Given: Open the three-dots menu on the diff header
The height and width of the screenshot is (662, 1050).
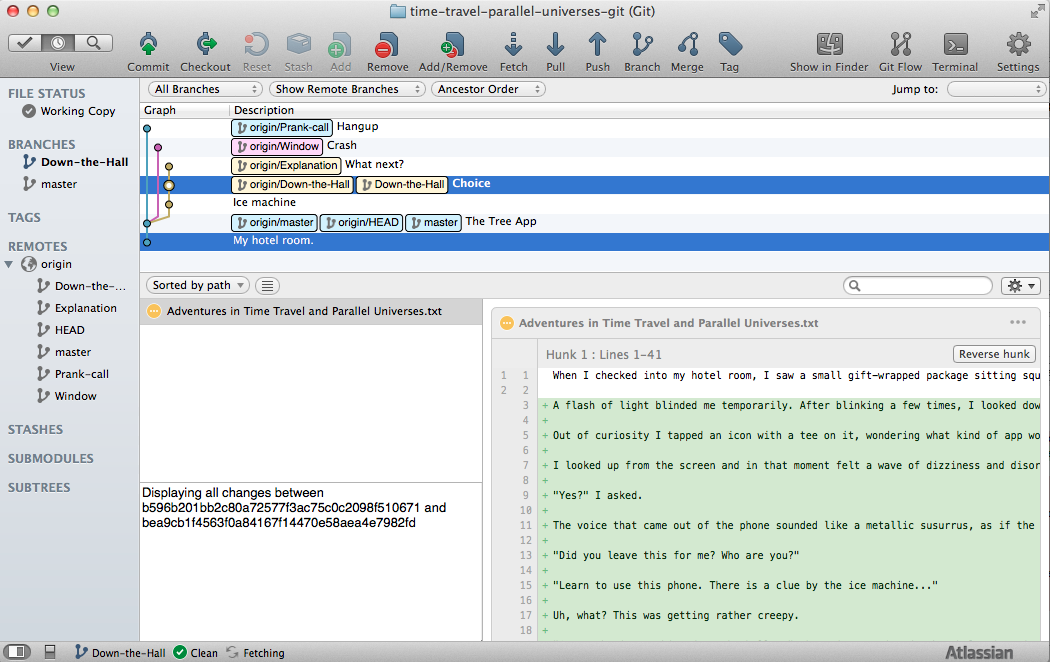Looking at the screenshot, I should pyautogui.click(x=1018, y=322).
